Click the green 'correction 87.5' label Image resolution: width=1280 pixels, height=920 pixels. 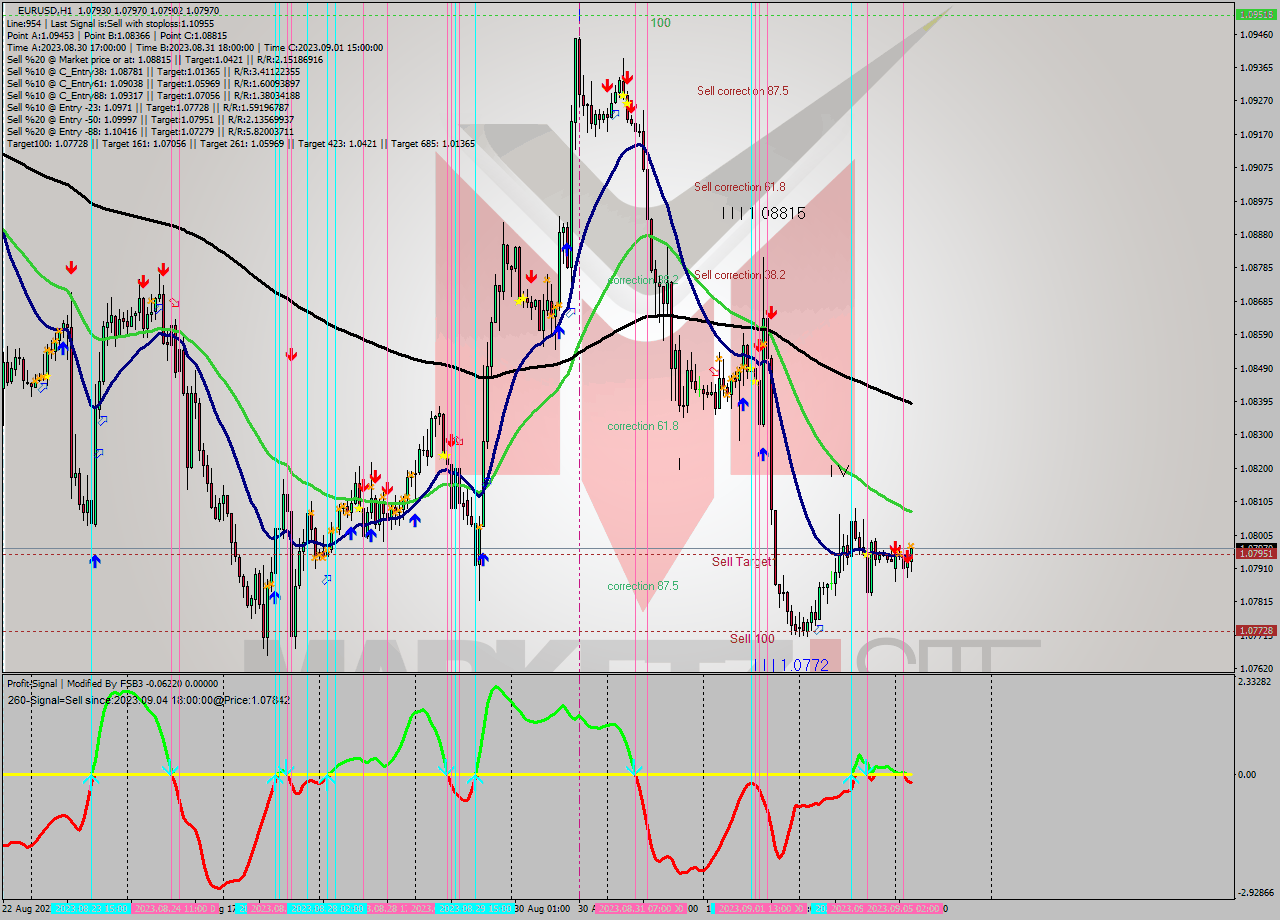tap(643, 586)
